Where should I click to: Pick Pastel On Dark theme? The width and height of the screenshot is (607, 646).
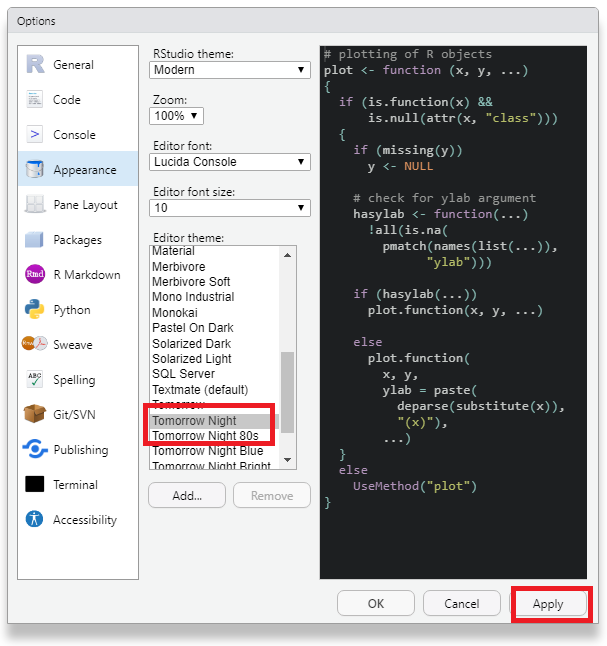pyautogui.click(x=214, y=328)
